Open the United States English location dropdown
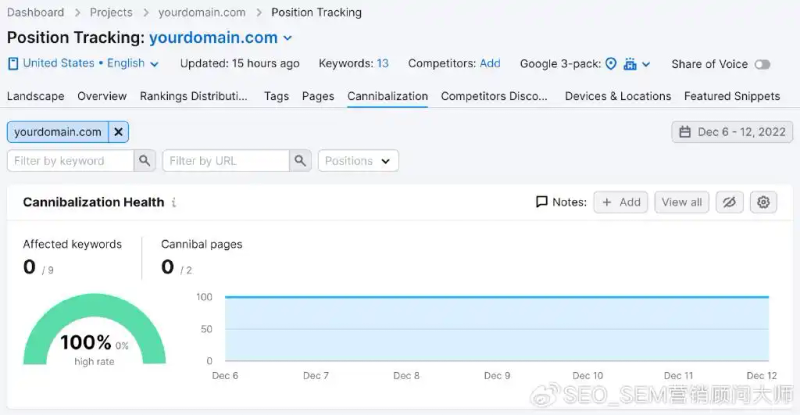The height and width of the screenshot is (415, 800). 83,63
